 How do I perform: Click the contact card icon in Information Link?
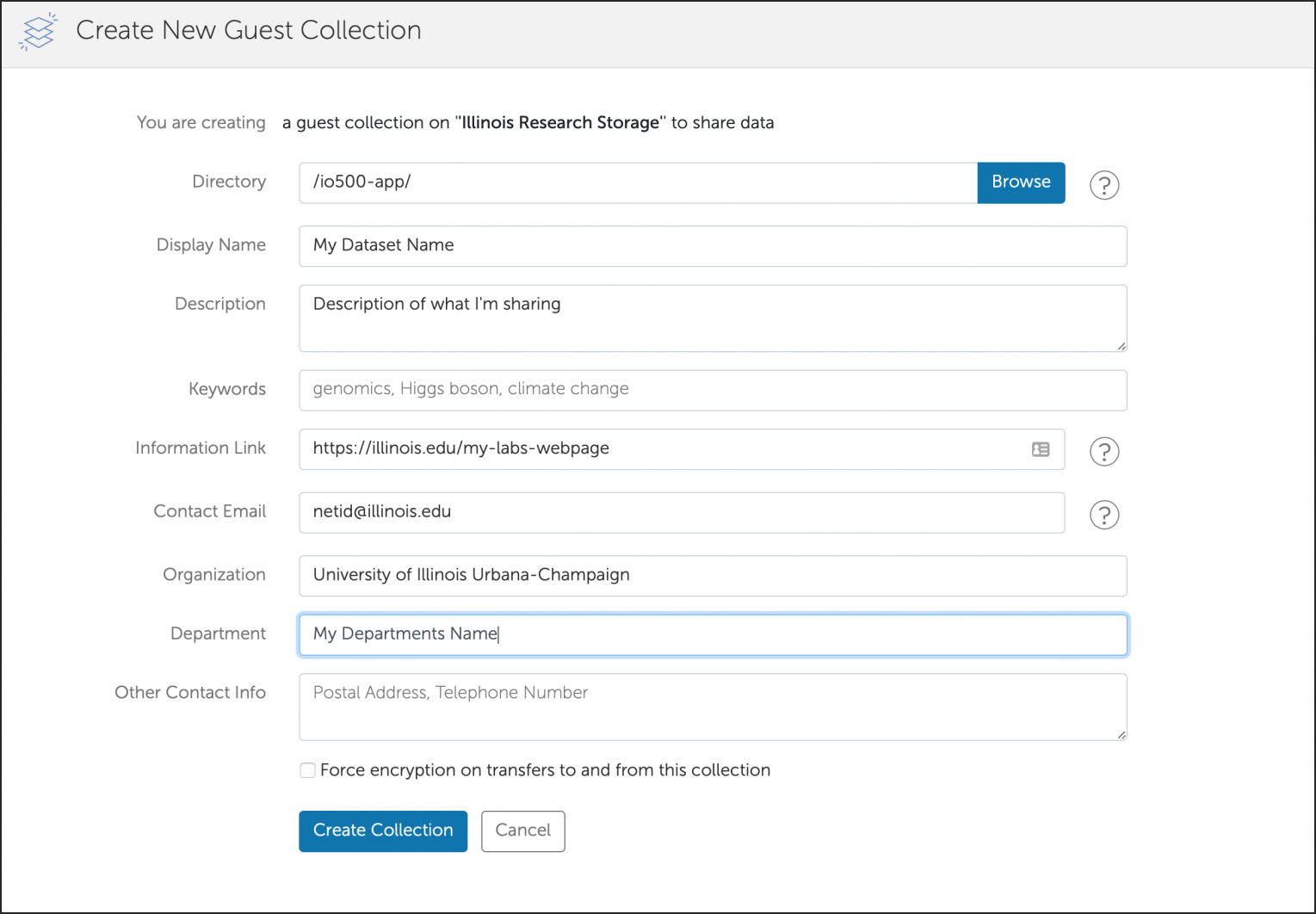1040,449
